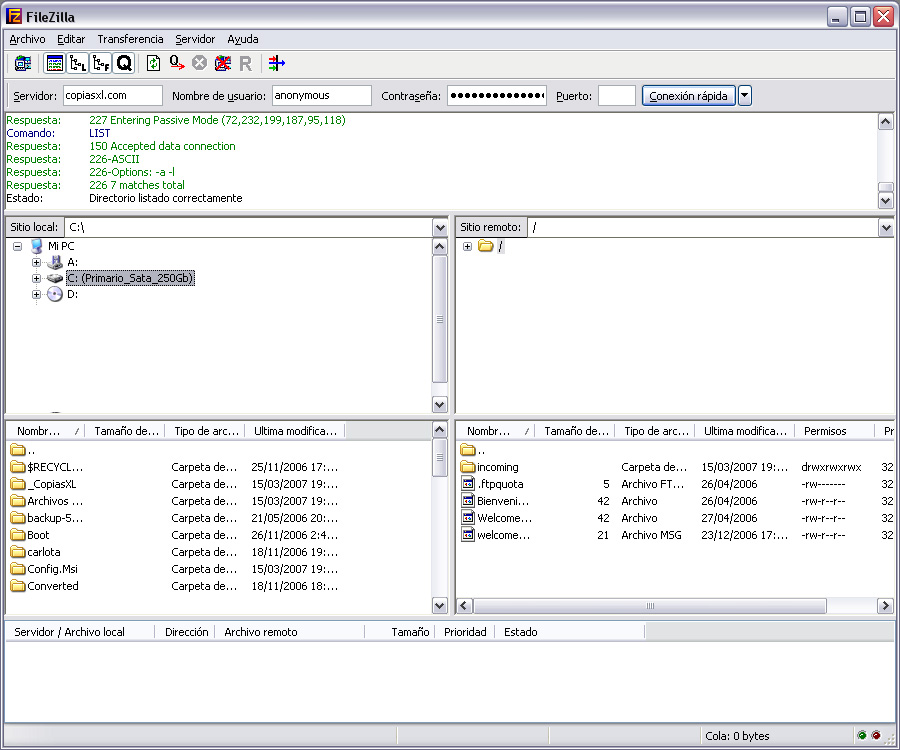The width and height of the screenshot is (900, 750).
Task: Go to local parent directory '..'
Action: (x=23, y=450)
